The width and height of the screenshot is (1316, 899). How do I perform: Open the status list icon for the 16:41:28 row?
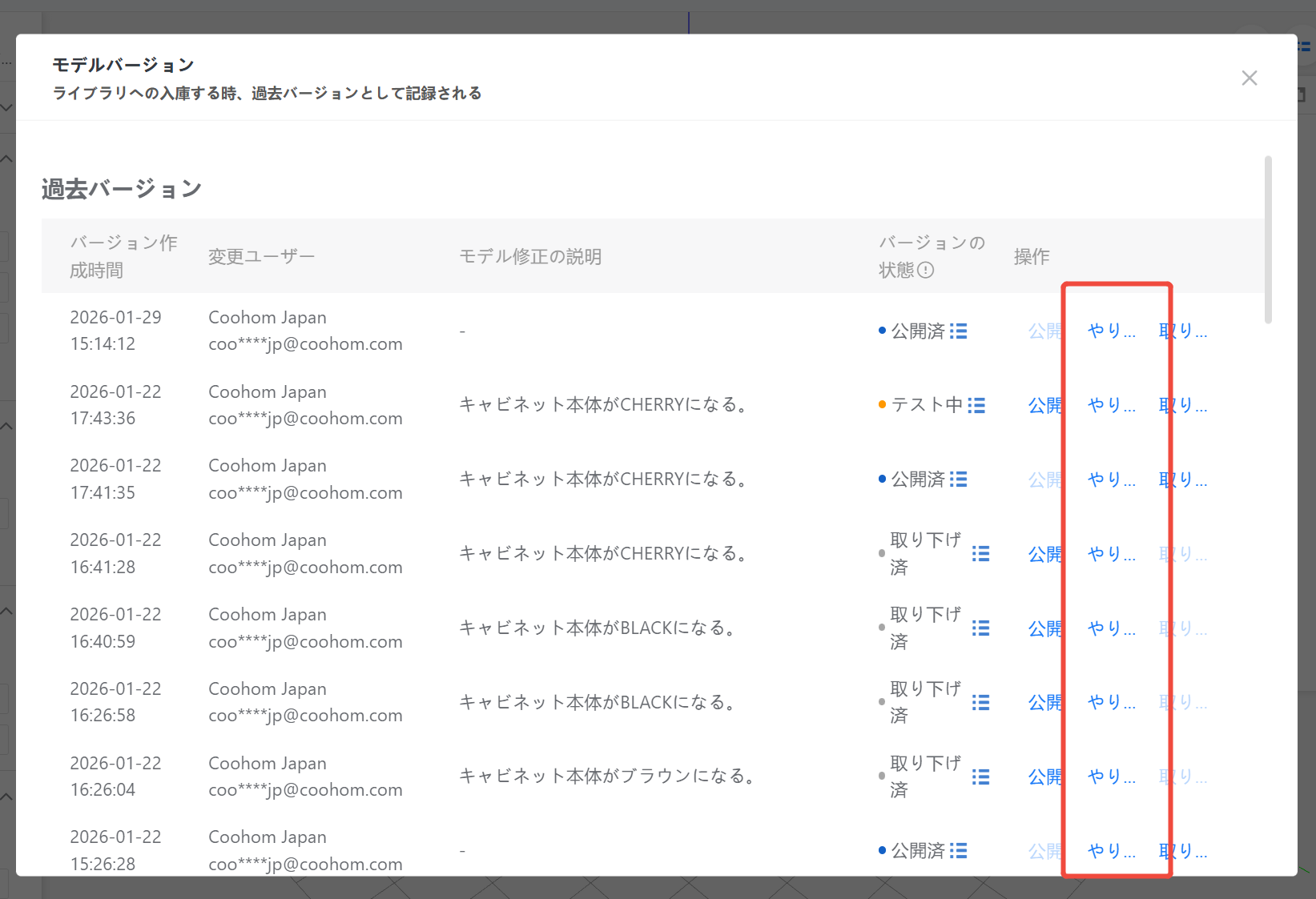coord(980,554)
